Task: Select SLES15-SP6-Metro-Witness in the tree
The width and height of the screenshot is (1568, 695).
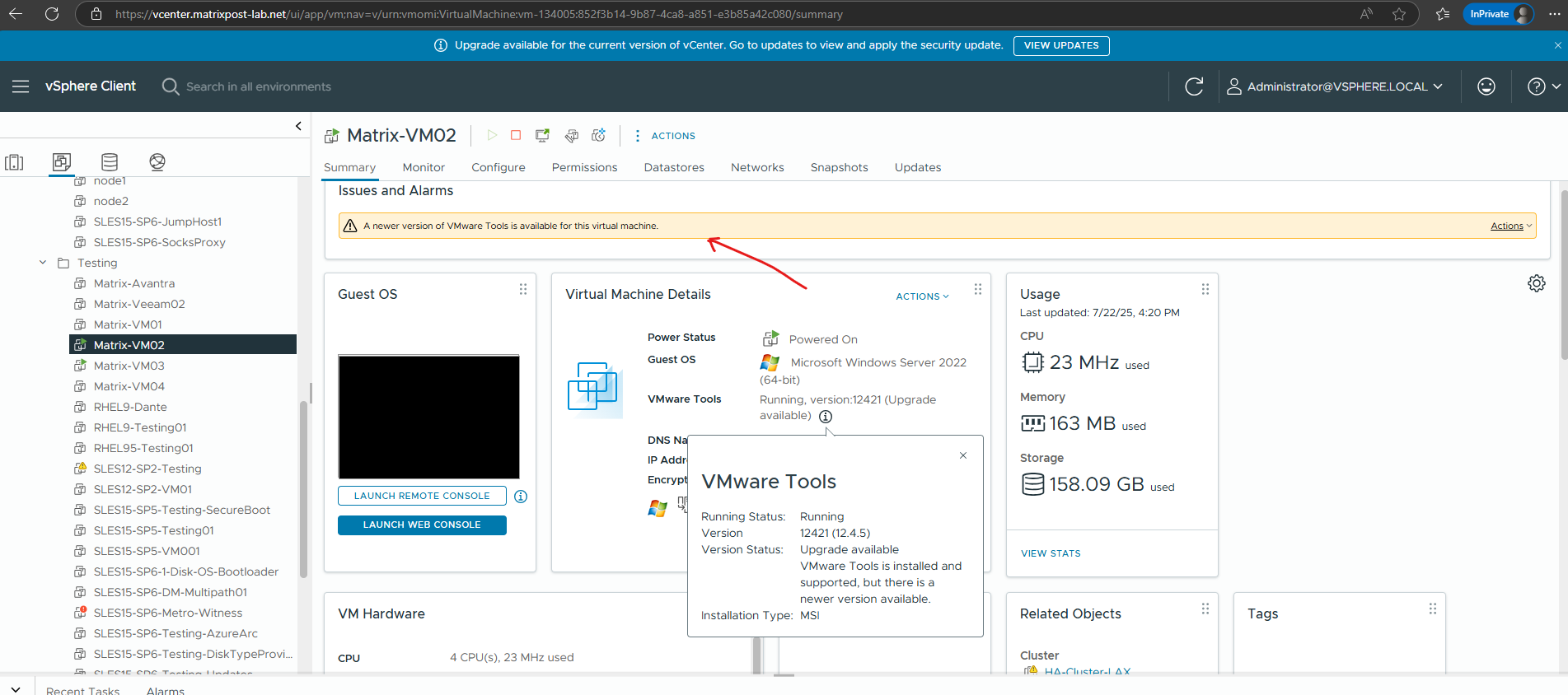Action: tap(168, 613)
